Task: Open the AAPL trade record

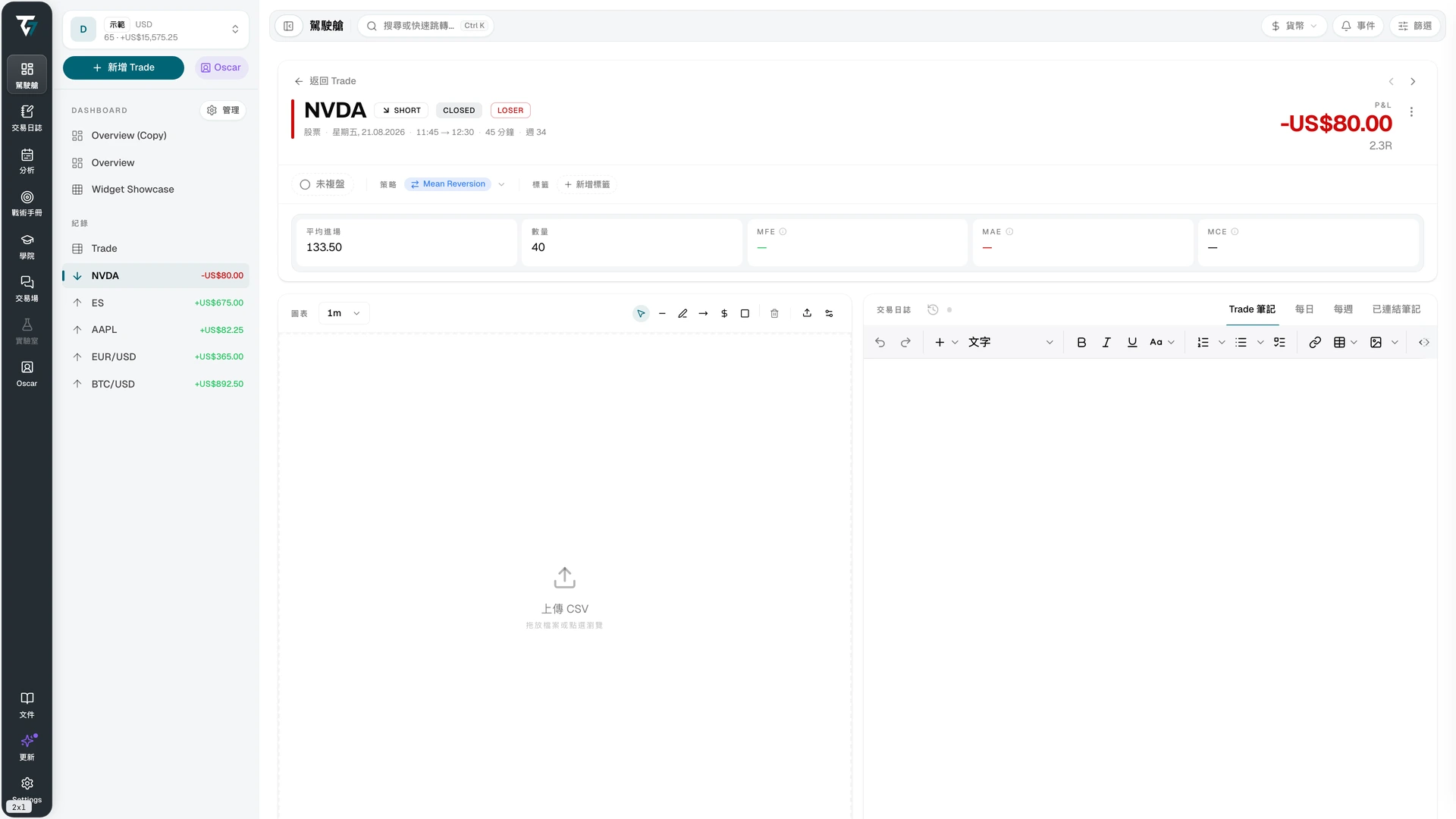Action: (x=155, y=330)
